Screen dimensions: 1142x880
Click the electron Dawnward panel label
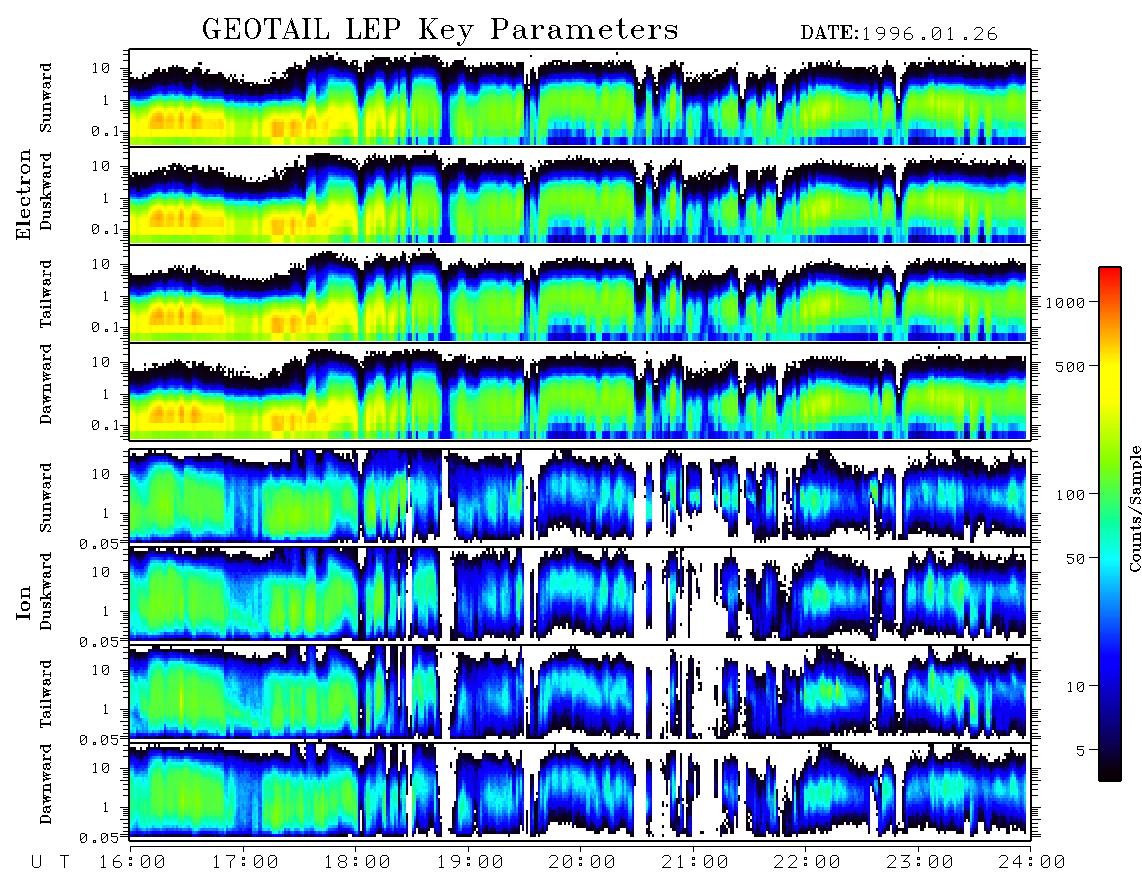[x=46, y=384]
